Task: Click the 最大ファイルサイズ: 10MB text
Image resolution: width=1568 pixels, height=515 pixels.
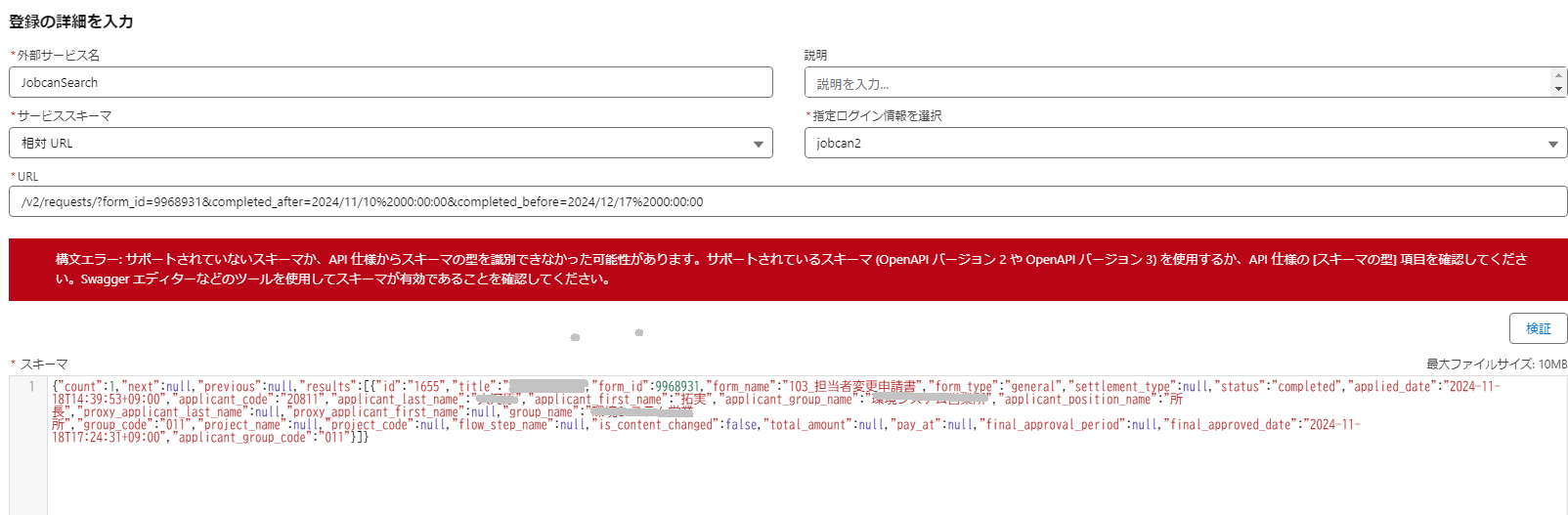Action: point(1496,364)
